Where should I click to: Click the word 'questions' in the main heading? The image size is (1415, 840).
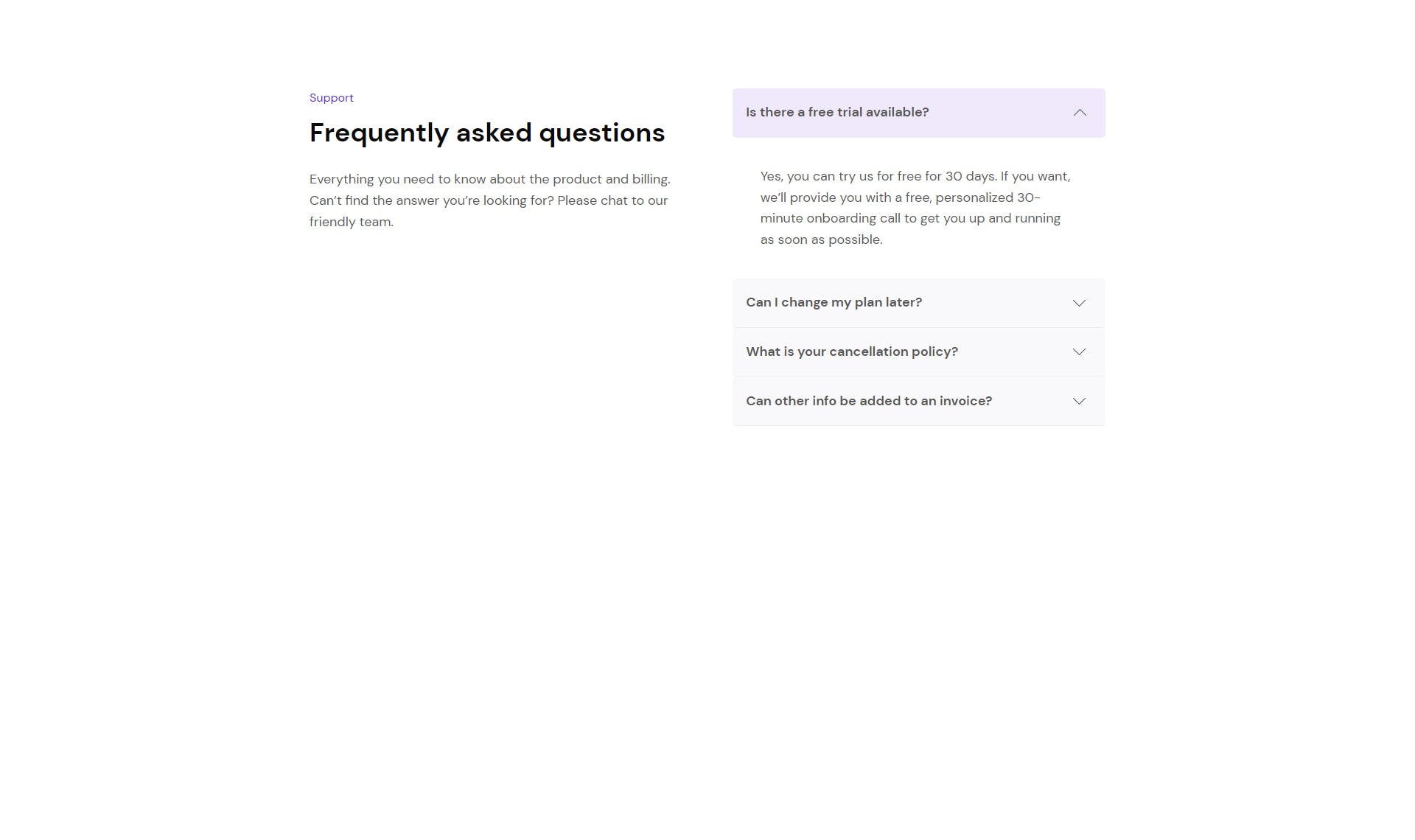pyautogui.click(x=602, y=134)
